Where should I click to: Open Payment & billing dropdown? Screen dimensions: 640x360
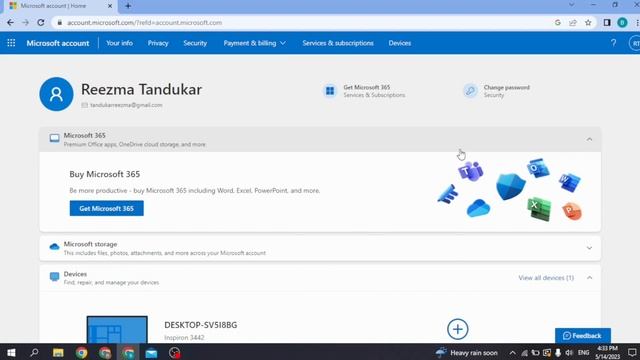[x=254, y=43]
